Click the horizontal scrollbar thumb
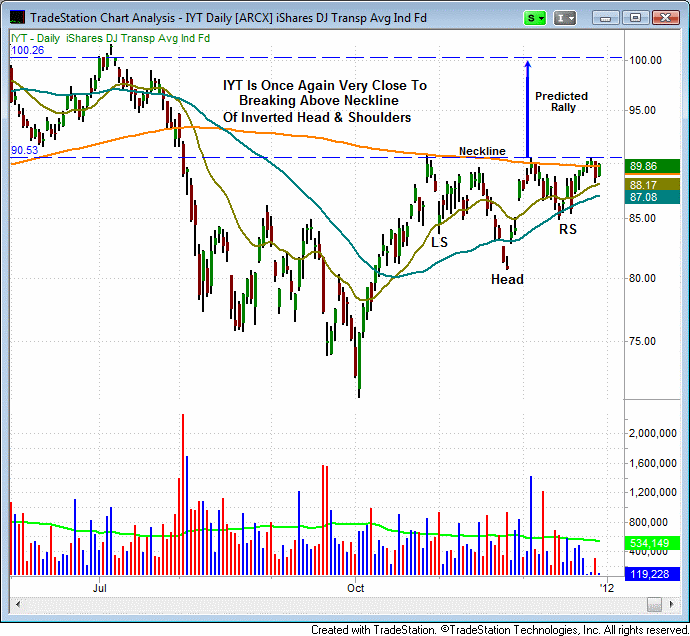The image size is (690, 636). pos(654,604)
